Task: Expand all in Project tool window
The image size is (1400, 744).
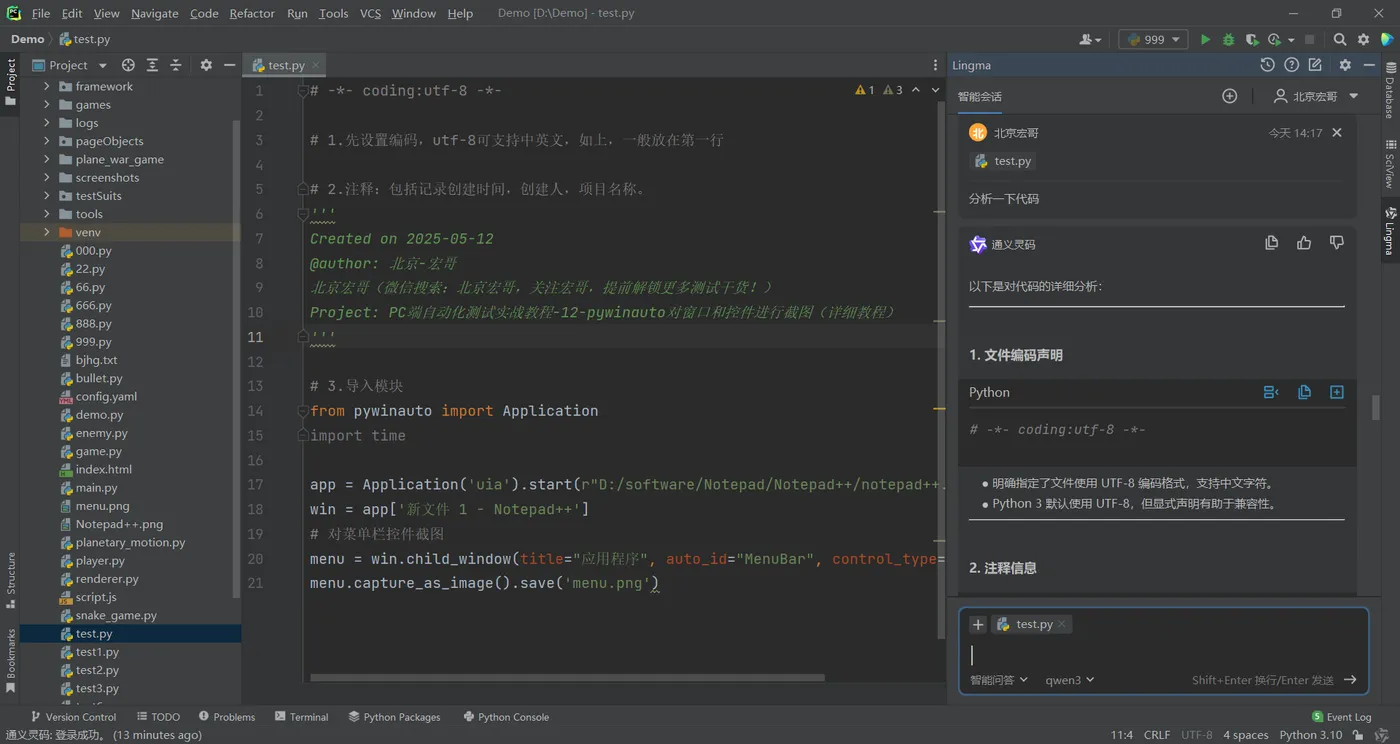Action: coord(152,65)
